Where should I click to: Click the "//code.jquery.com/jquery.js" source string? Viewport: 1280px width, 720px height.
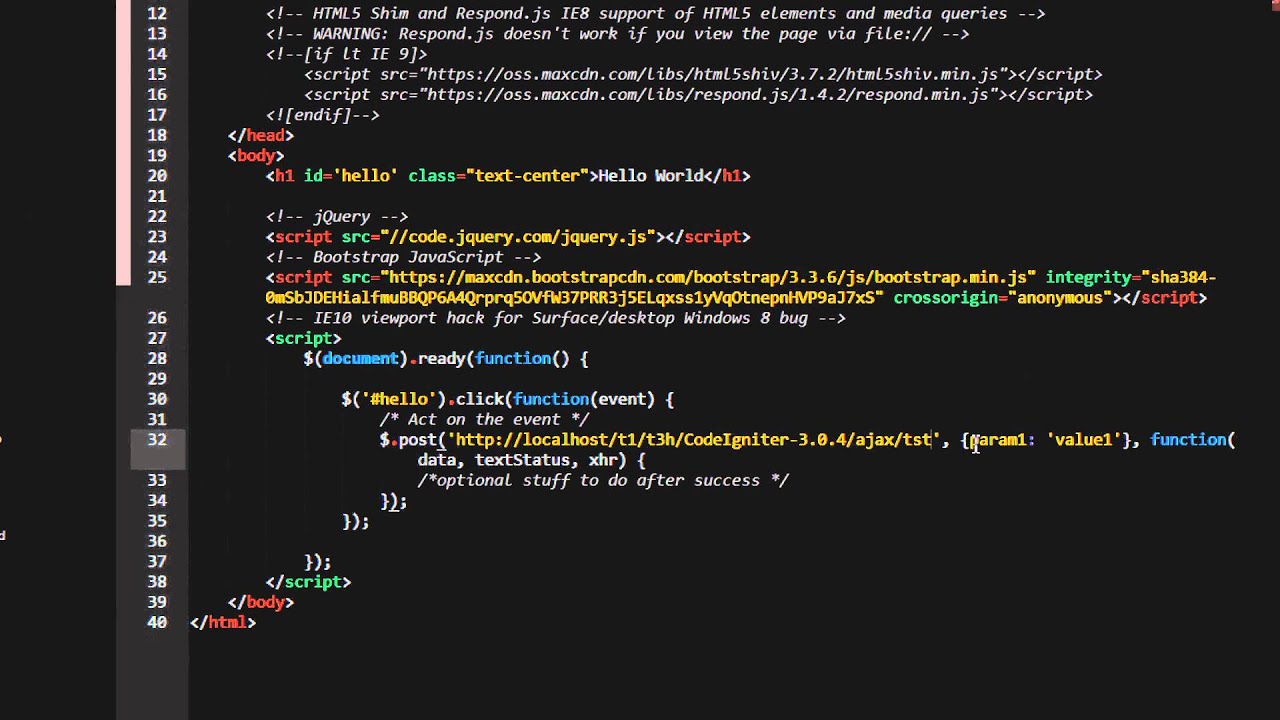[x=518, y=237]
